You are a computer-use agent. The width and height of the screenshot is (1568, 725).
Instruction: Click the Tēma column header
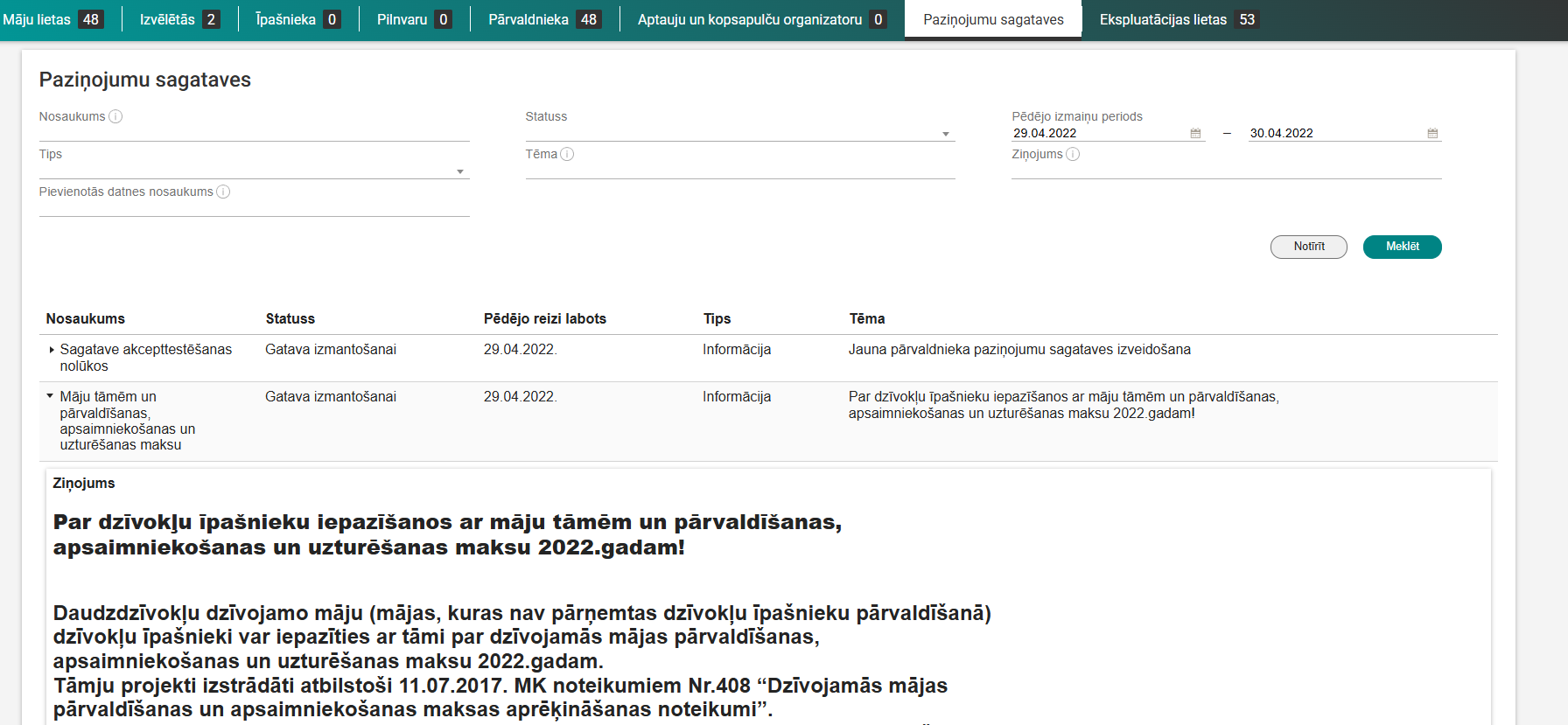pos(867,319)
